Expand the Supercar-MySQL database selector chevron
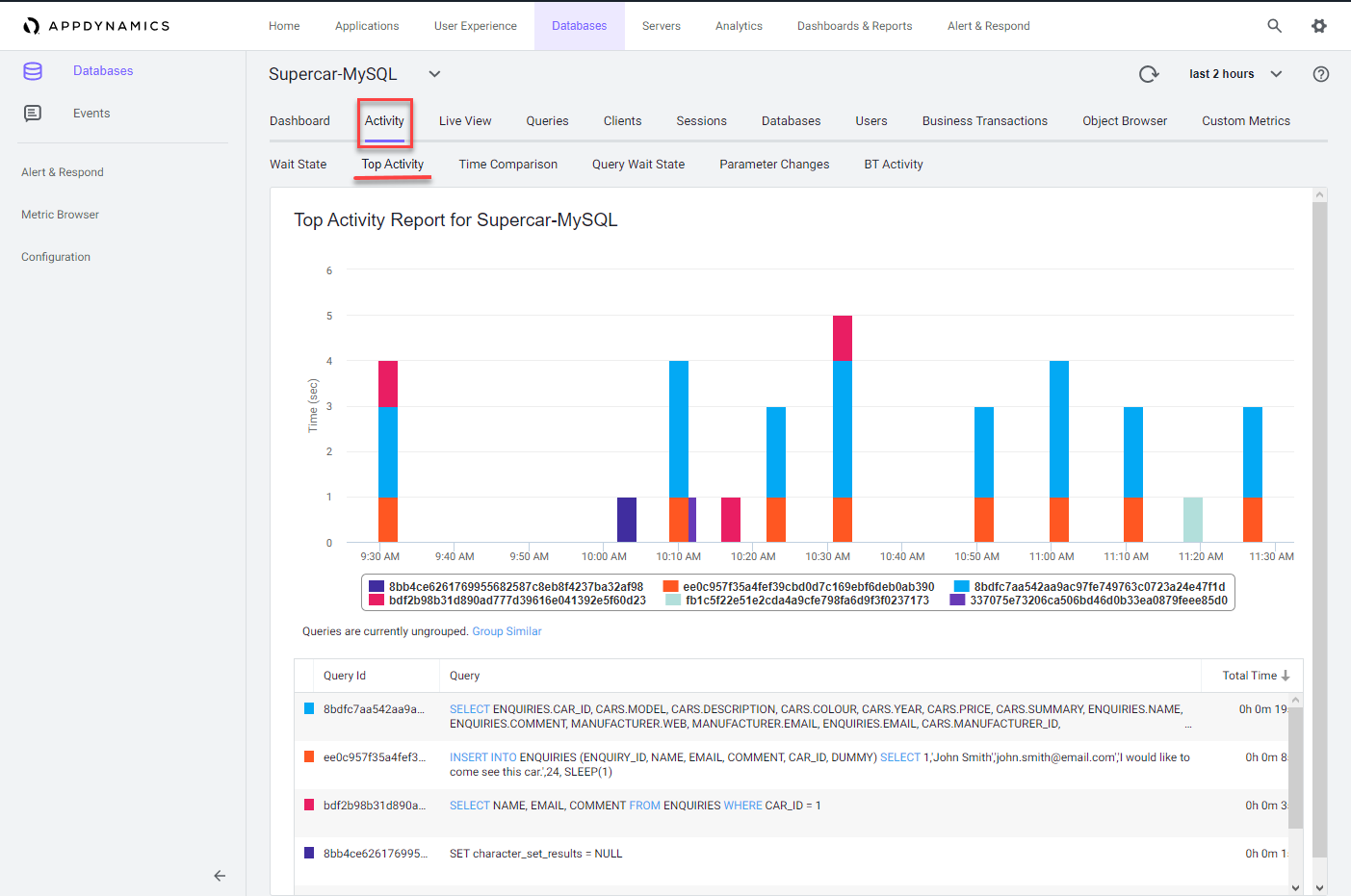This screenshot has height=896, width=1351. [434, 74]
